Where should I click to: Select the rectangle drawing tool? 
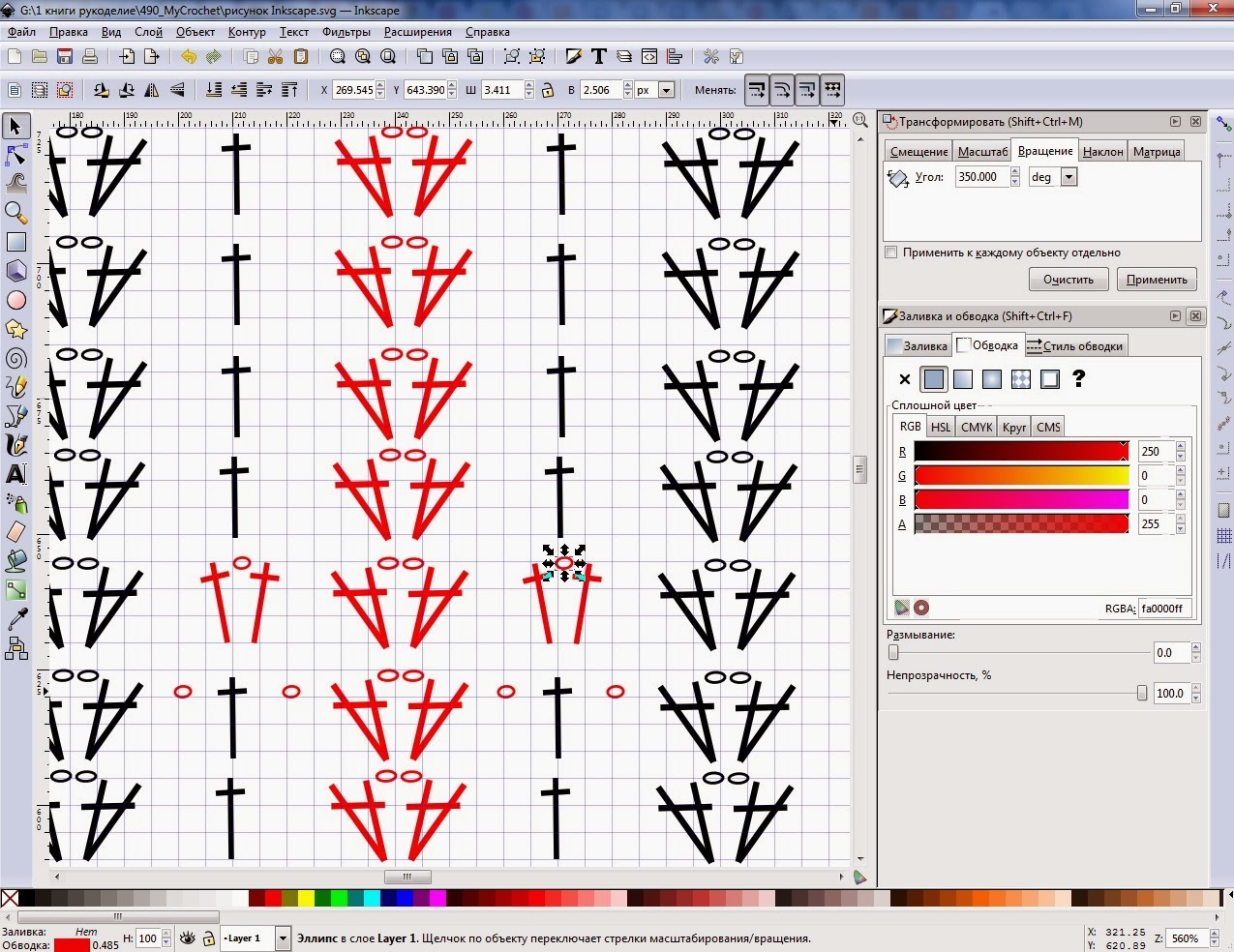tap(15, 242)
